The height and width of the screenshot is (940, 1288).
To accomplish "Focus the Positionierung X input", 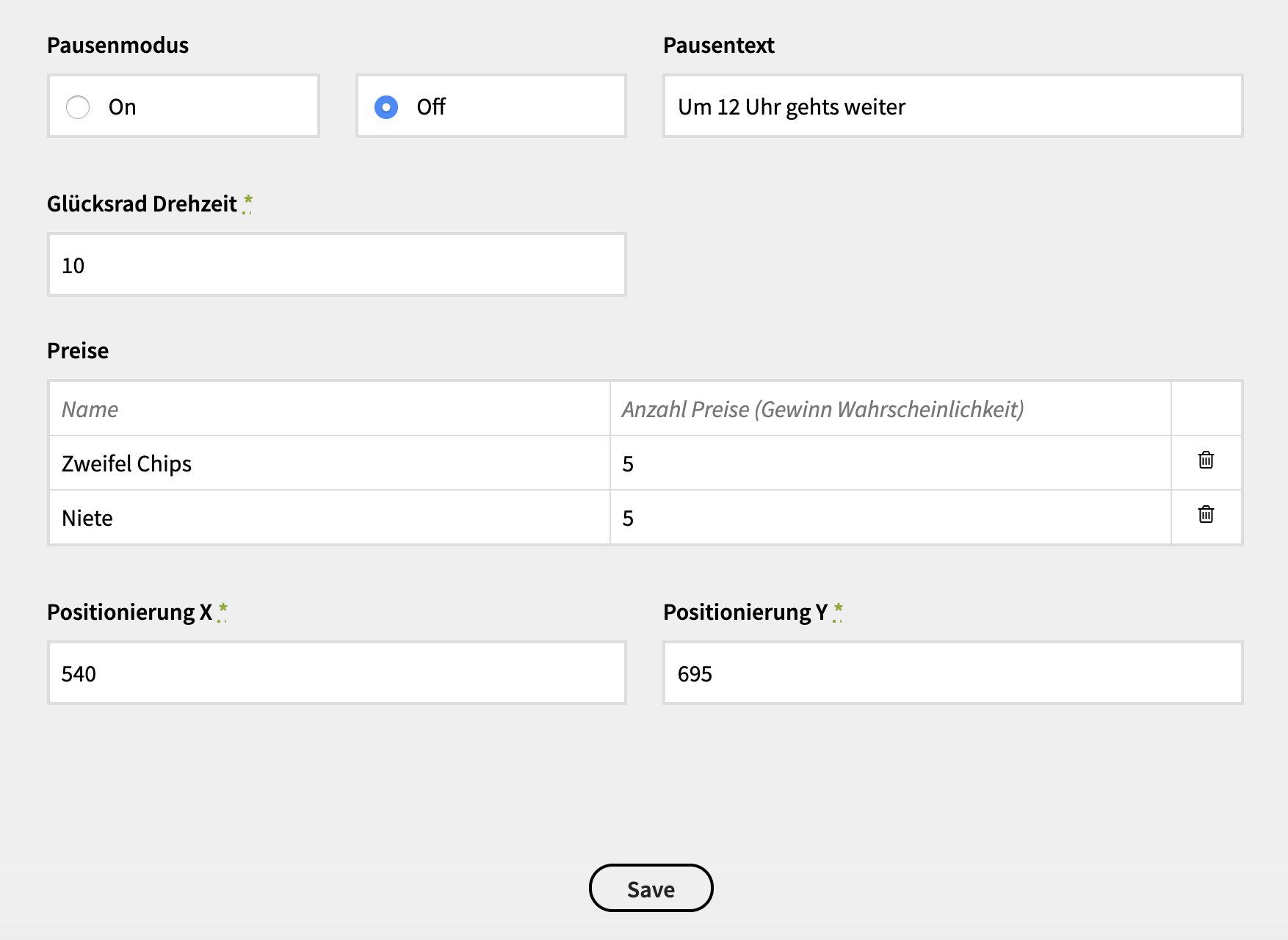I will coord(336,673).
